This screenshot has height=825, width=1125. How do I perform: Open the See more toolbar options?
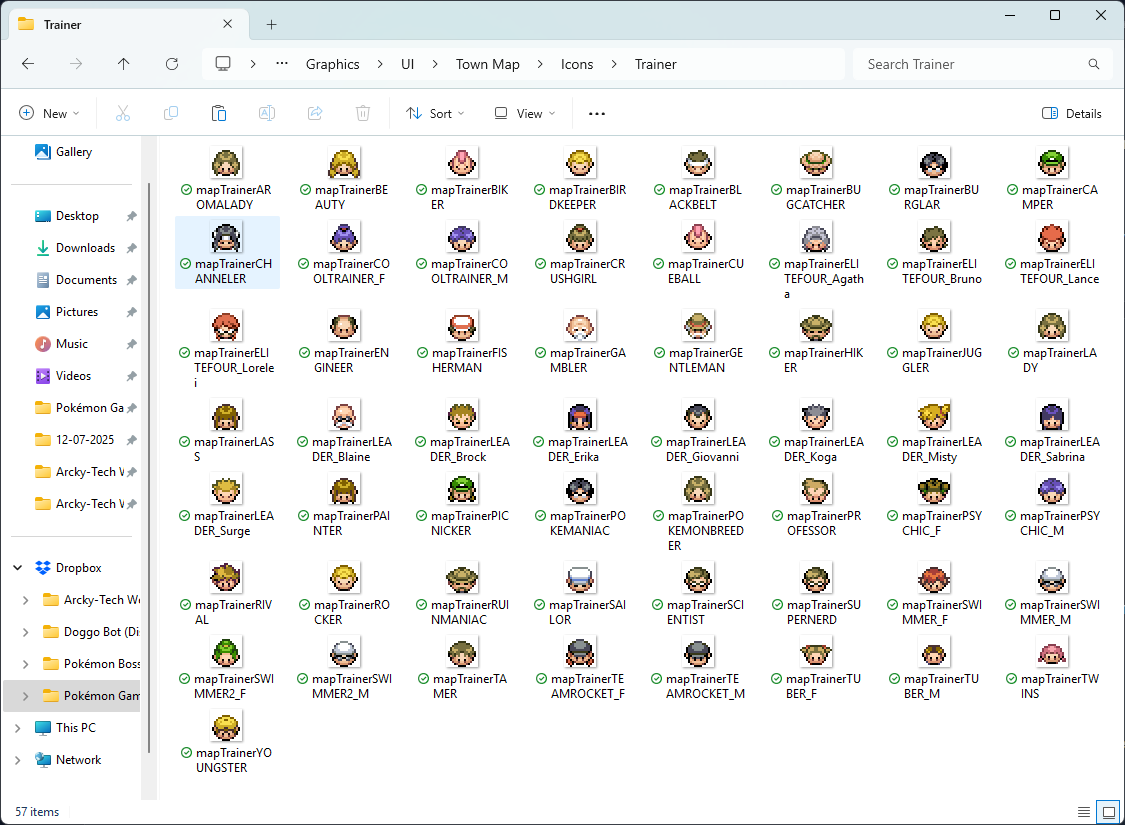tap(597, 113)
